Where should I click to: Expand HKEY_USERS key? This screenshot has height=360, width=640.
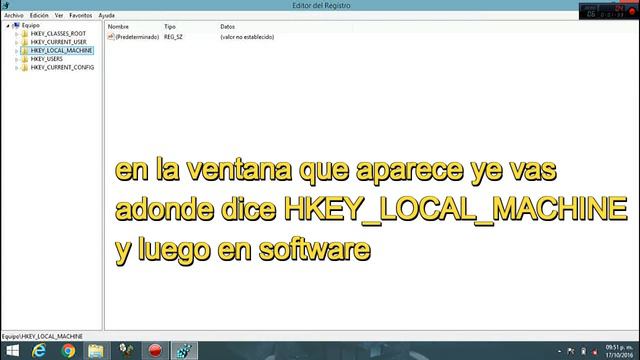coord(17,59)
